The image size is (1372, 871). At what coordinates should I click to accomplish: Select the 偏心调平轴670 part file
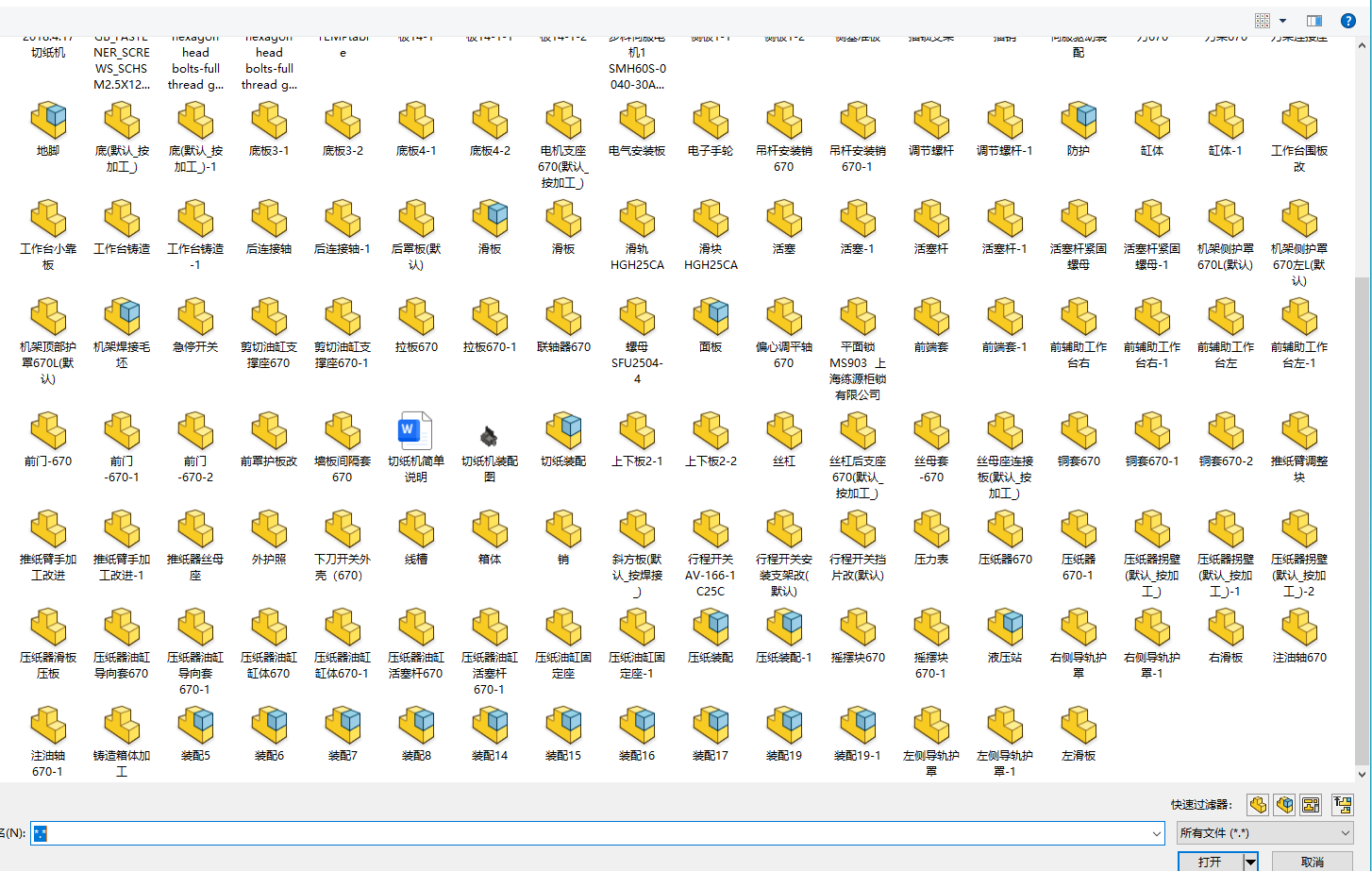tap(784, 335)
